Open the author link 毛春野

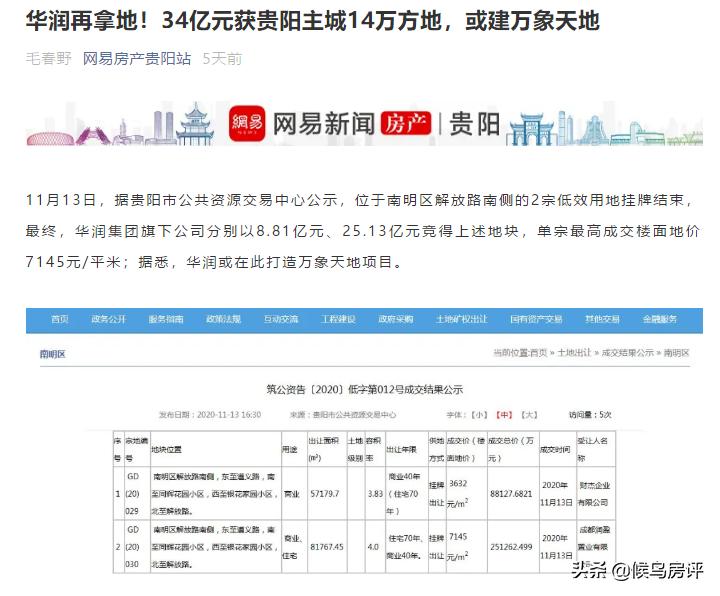point(49,59)
